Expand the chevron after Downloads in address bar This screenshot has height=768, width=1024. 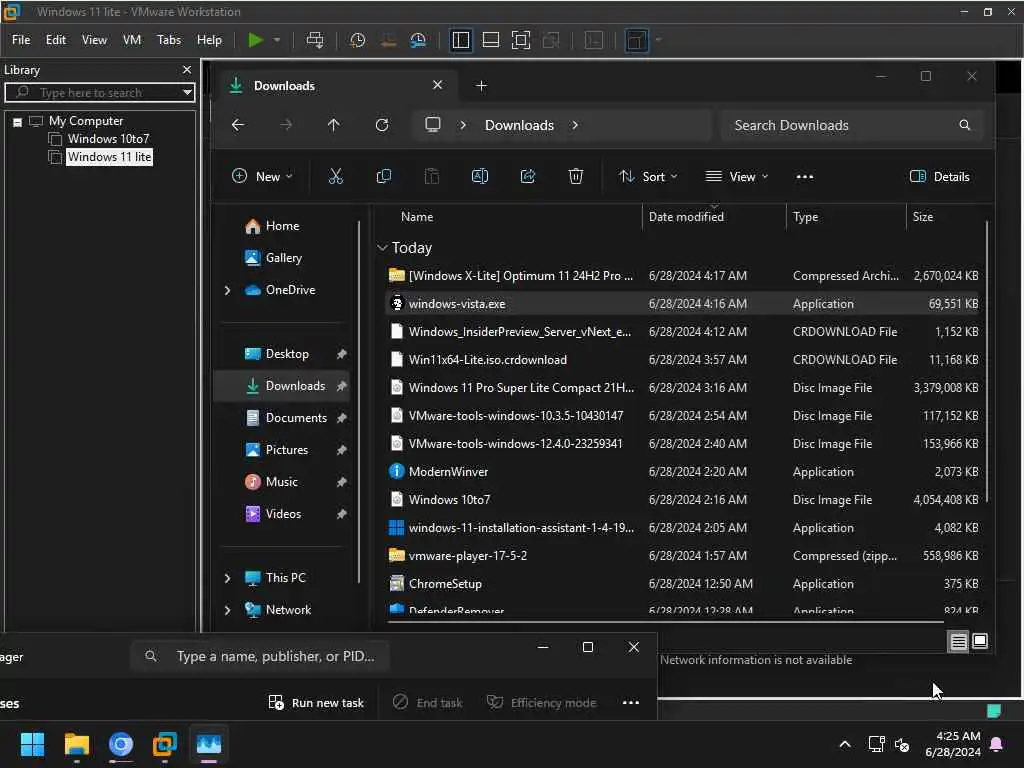[x=575, y=125]
